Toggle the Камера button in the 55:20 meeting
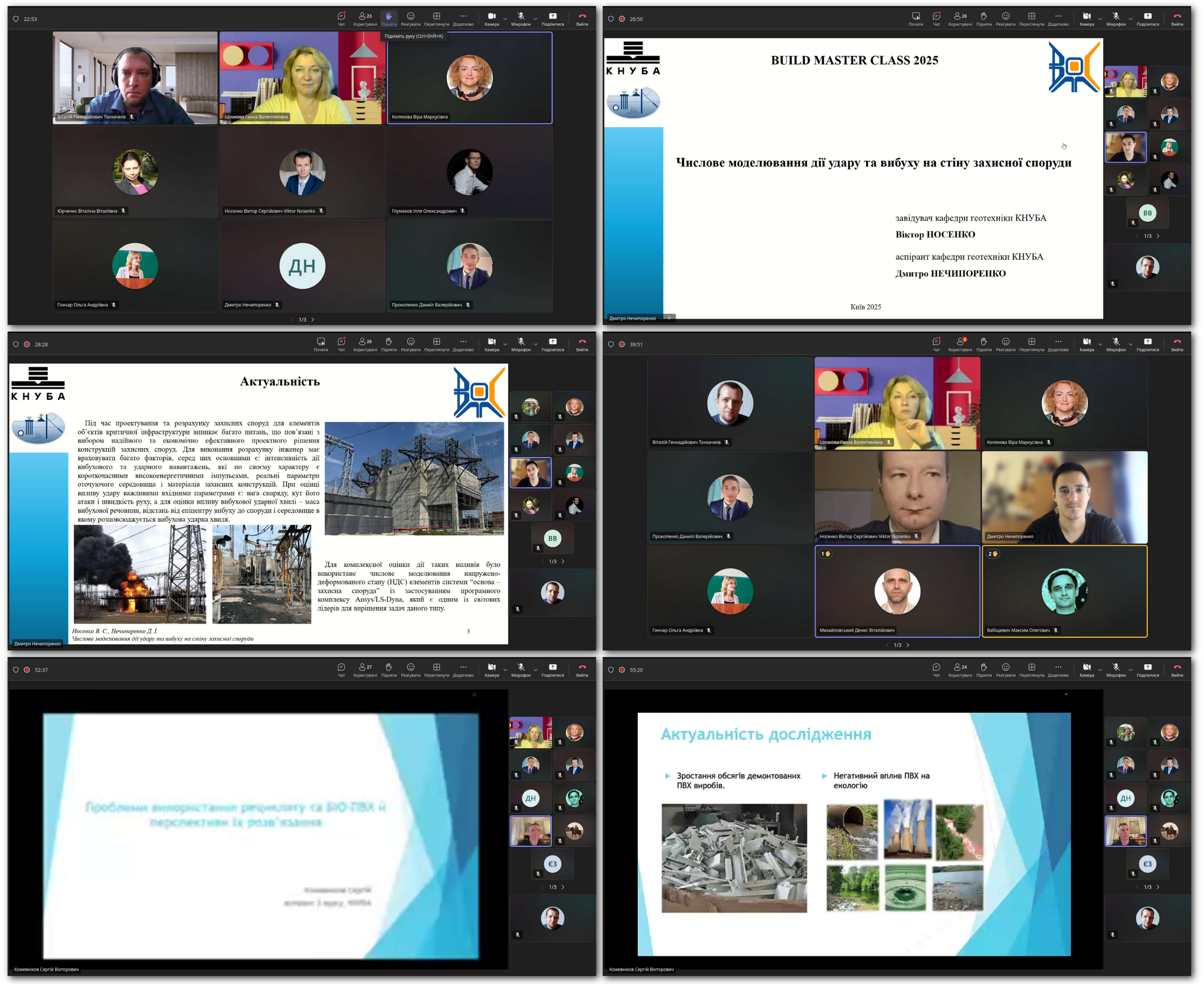 point(1087,668)
